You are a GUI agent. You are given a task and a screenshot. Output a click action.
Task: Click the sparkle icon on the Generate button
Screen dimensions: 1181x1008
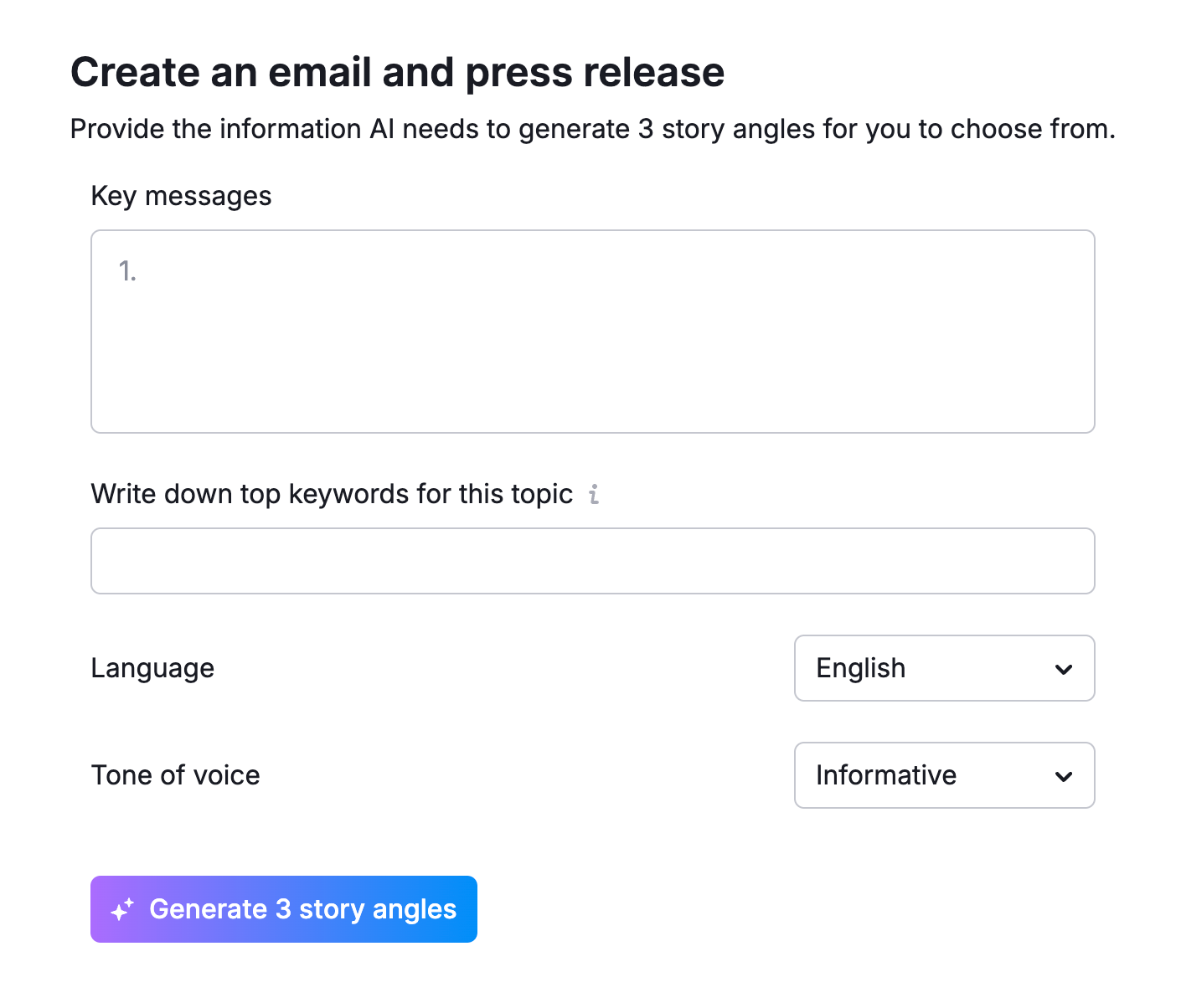coord(122,909)
